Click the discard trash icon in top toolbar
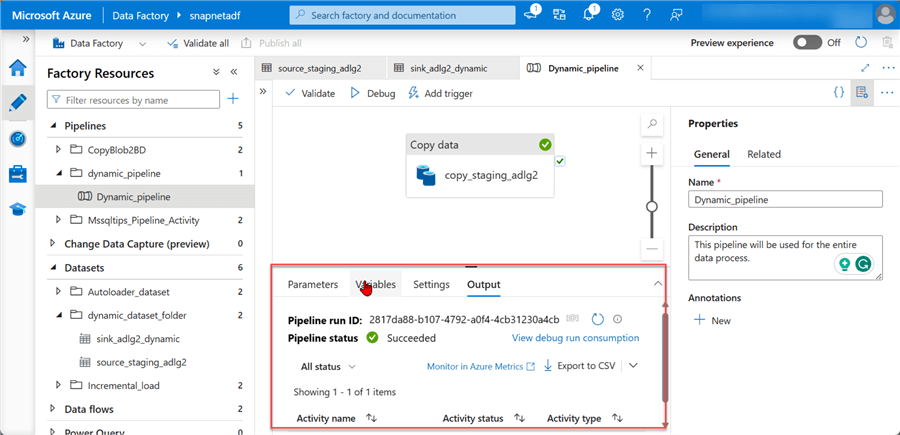 click(887, 42)
